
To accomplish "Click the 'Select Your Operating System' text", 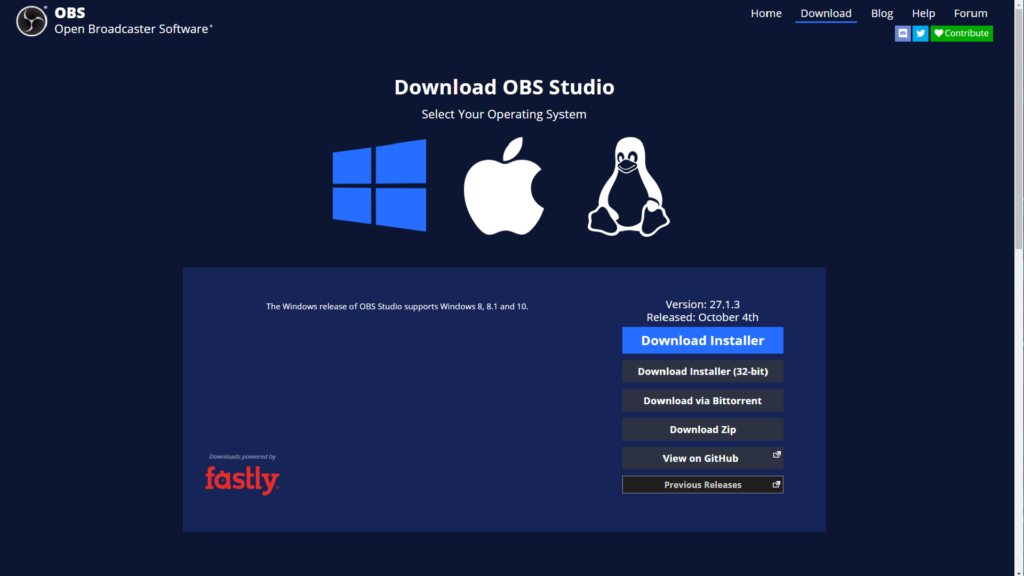I will pyautogui.click(x=504, y=114).
